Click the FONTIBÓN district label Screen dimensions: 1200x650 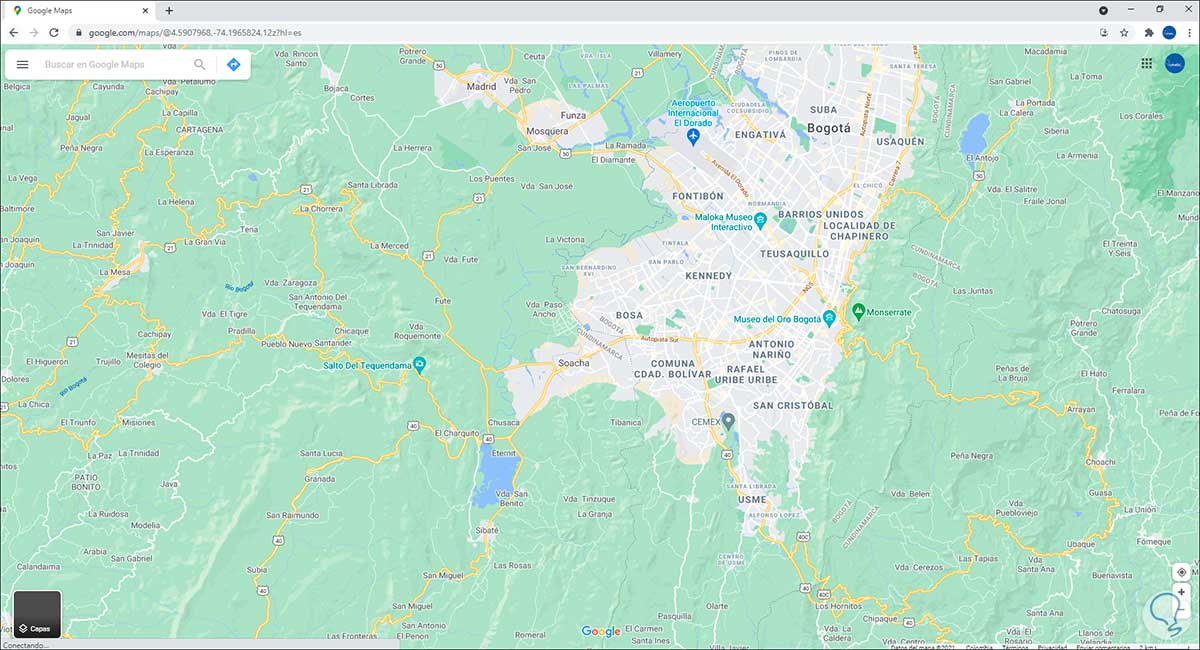tap(698, 196)
